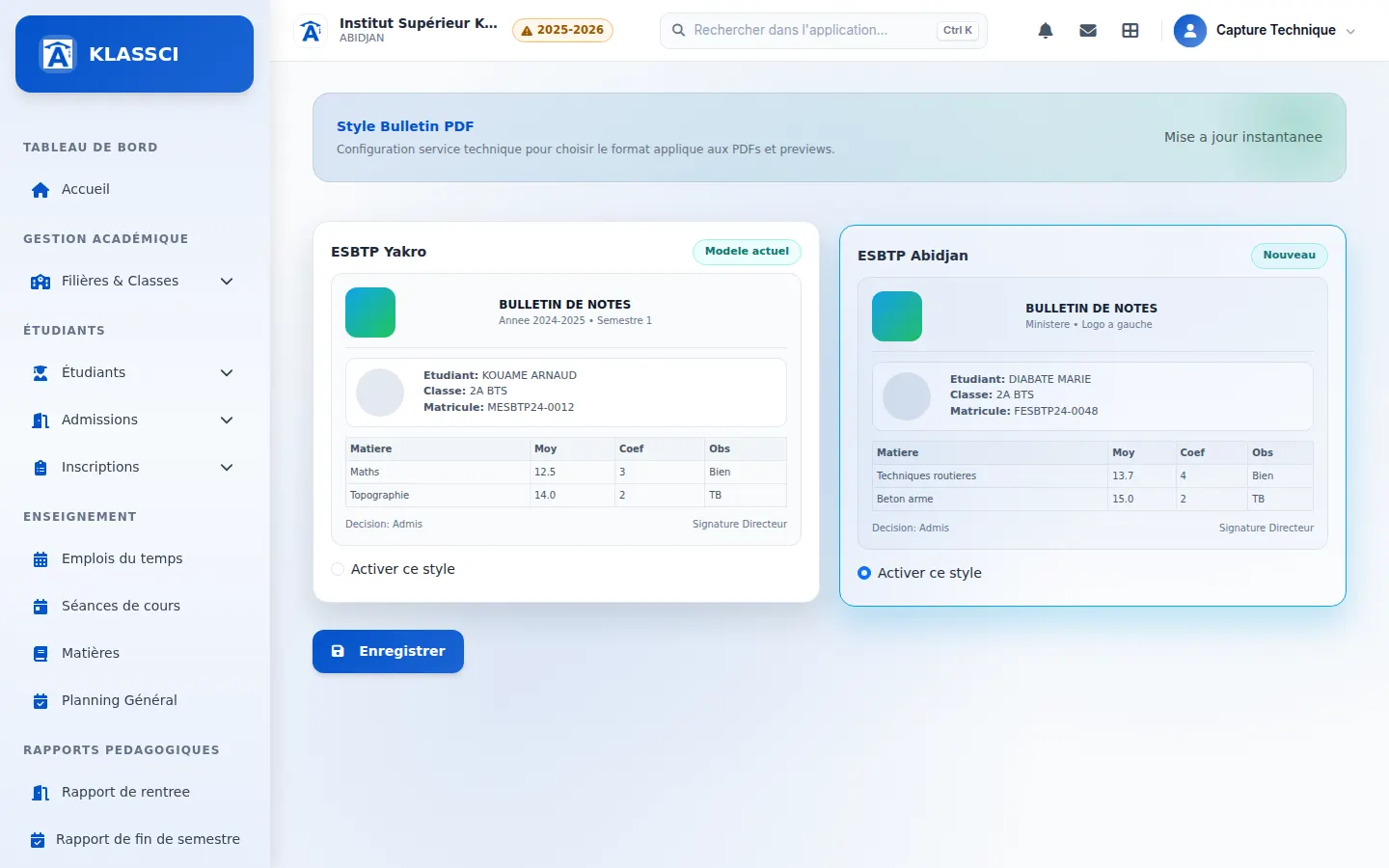Click the KLASSCI logo icon
The image size is (1389, 868).
(x=58, y=54)
